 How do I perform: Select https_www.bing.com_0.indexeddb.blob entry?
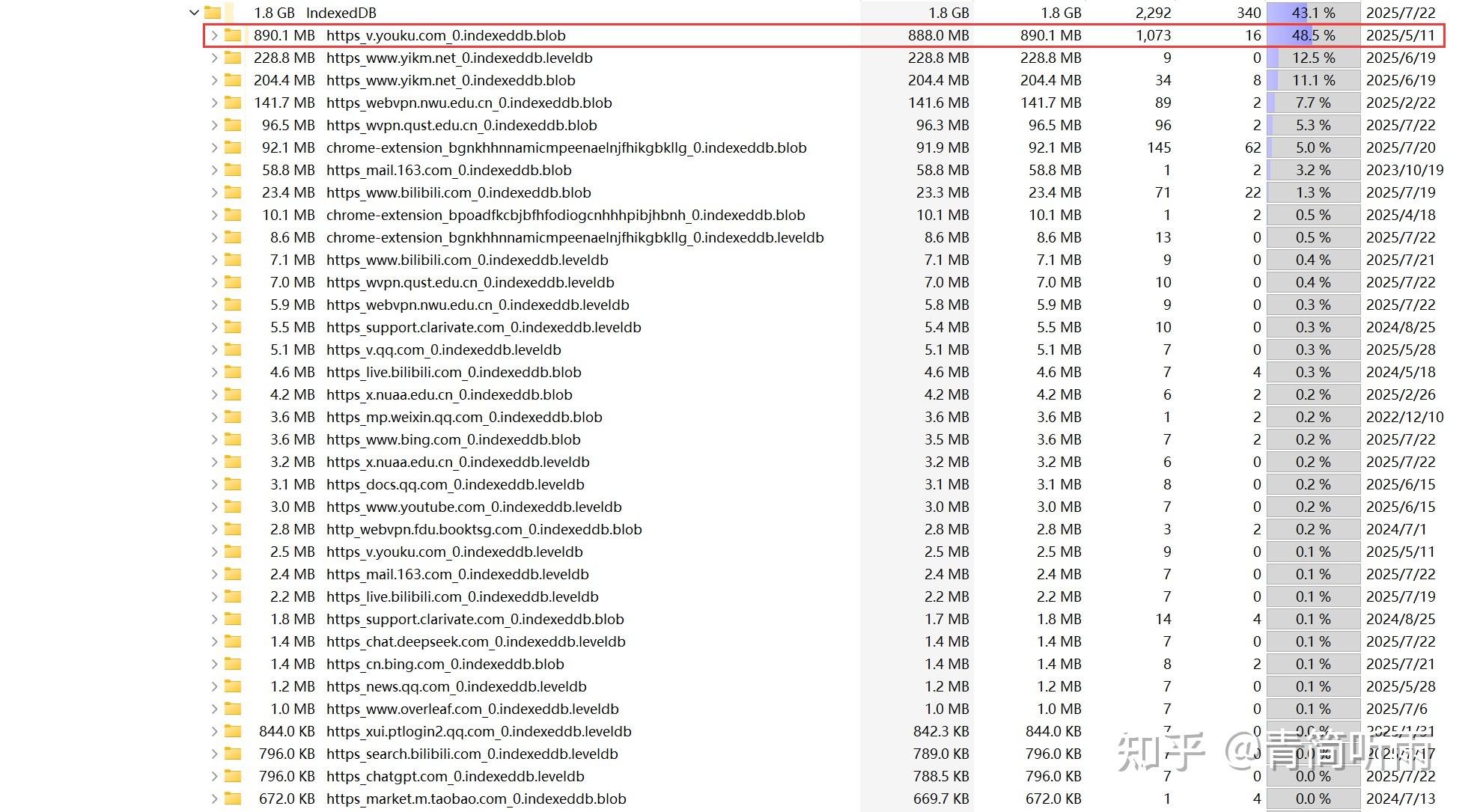coord(453,439)
